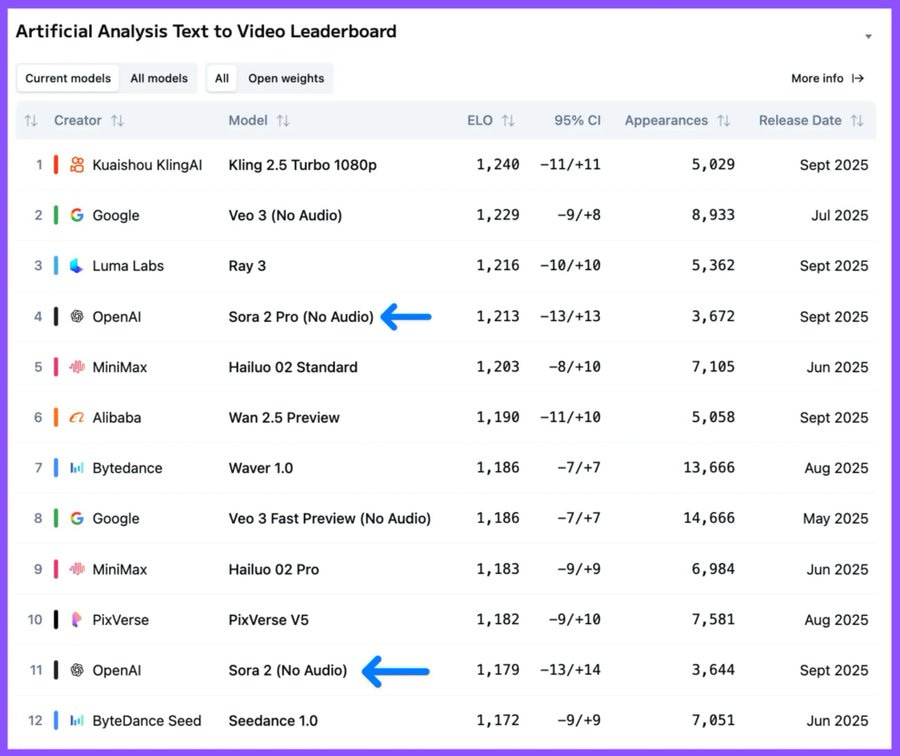Image resolution: width=900 pixels, height=756 pixels.
Task: Click the sort icon beside Creator
Action: pyautogui.click(x=118, y=121)
